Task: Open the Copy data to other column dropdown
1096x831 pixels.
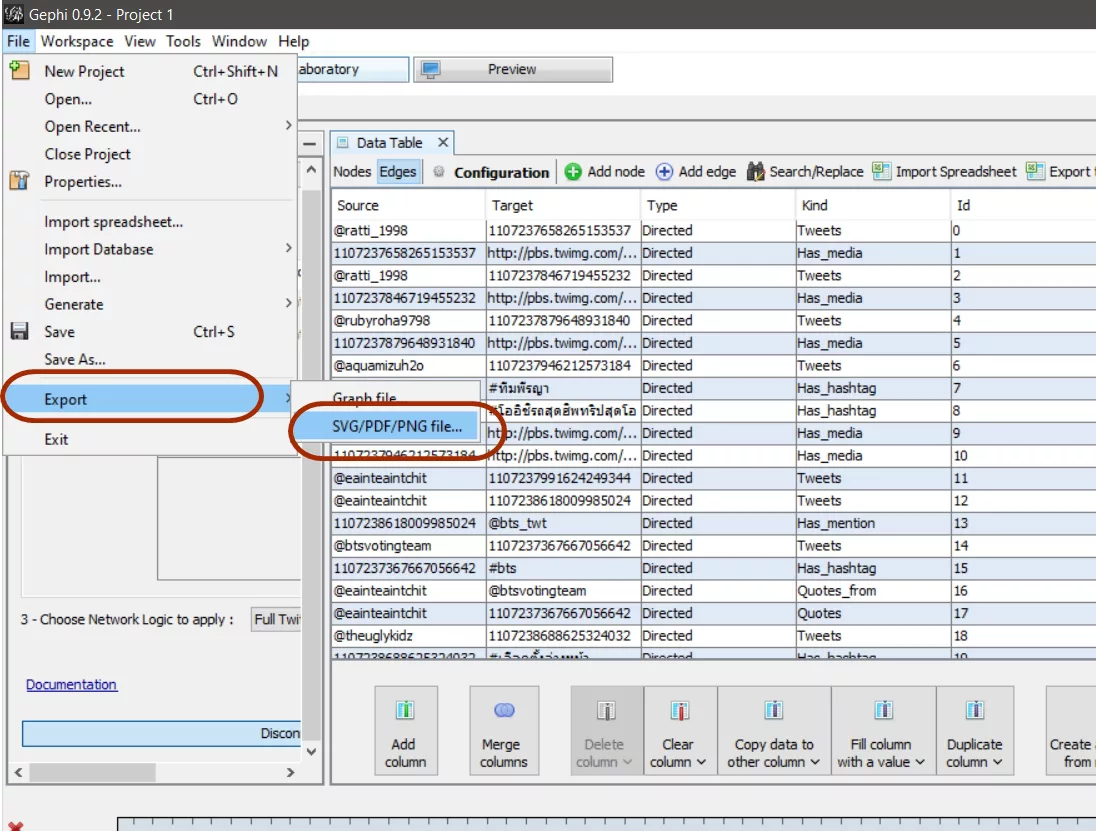Action: tap(815, 763)
